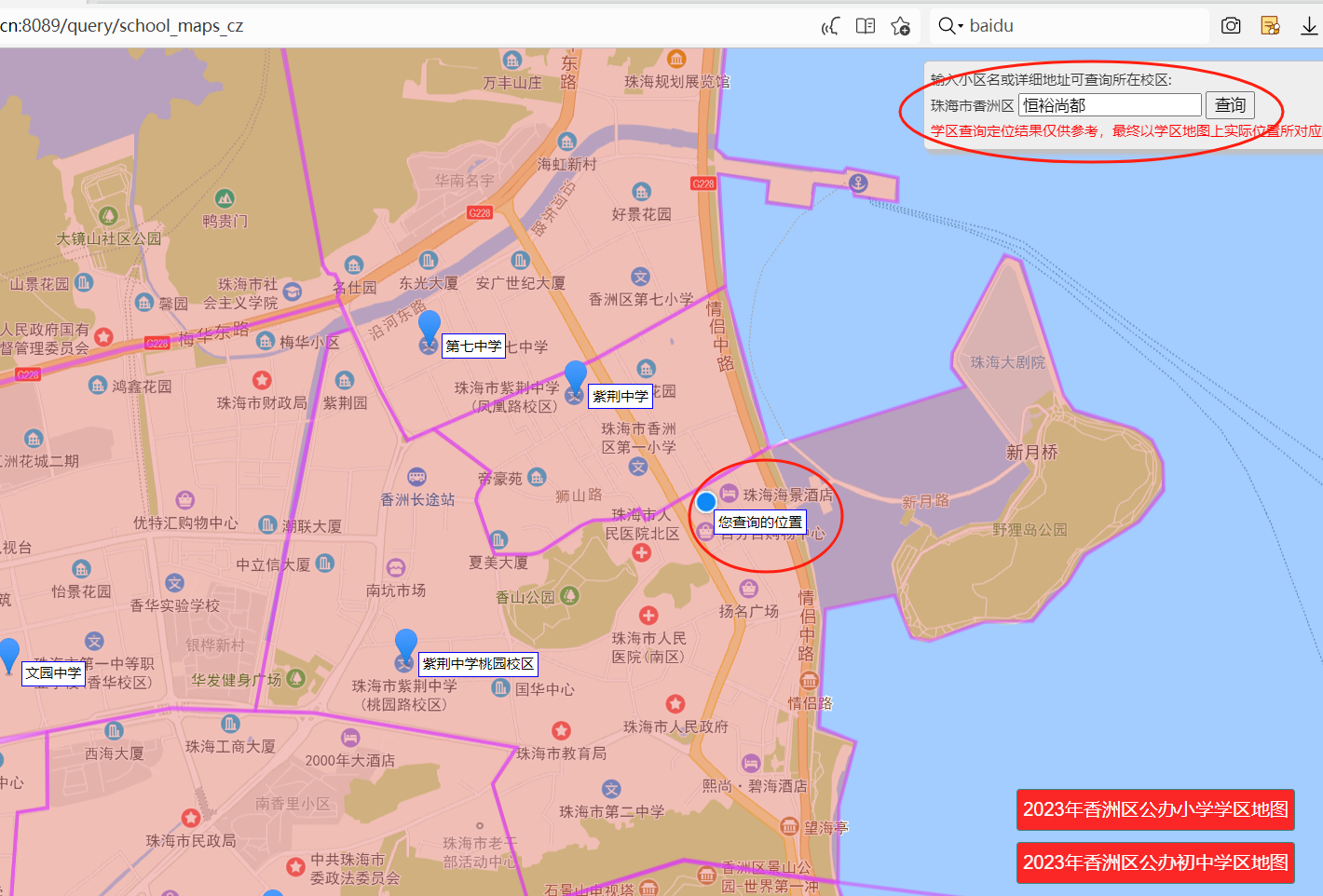Open 2023年香洲区公办小学学区地图
This screenshot has width=1323, height=896.
coord(1154,809)
